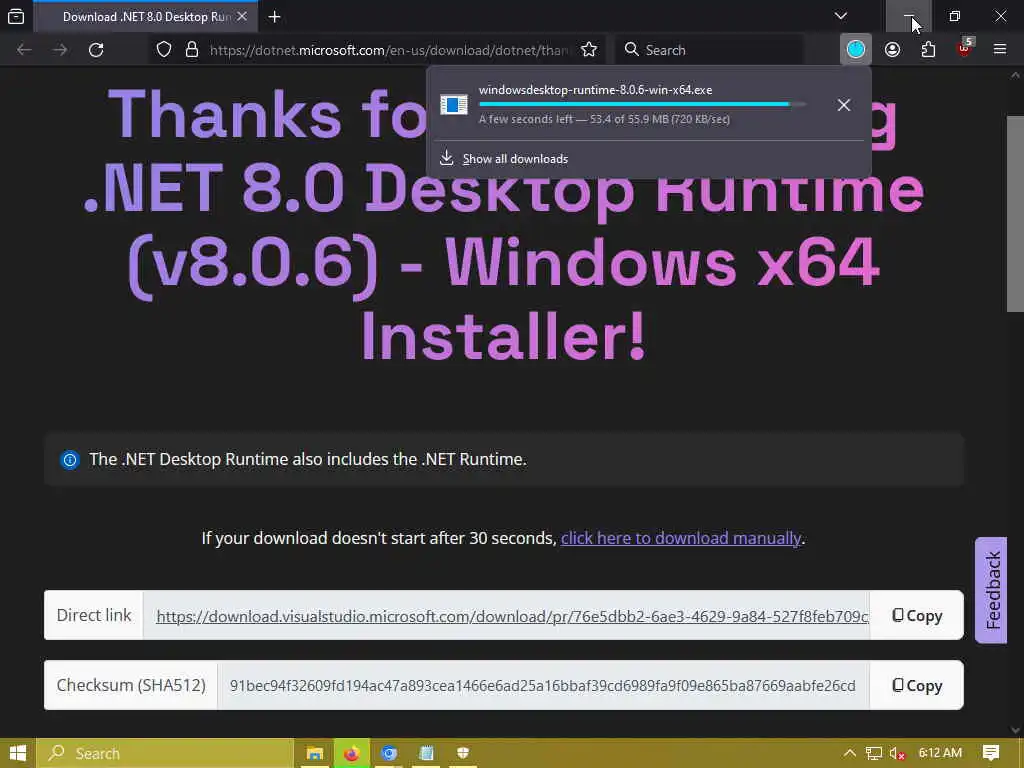Open the Windows Security shield taskbar icon
This screenshot has width=1024, height=768.
pos(463,753)
